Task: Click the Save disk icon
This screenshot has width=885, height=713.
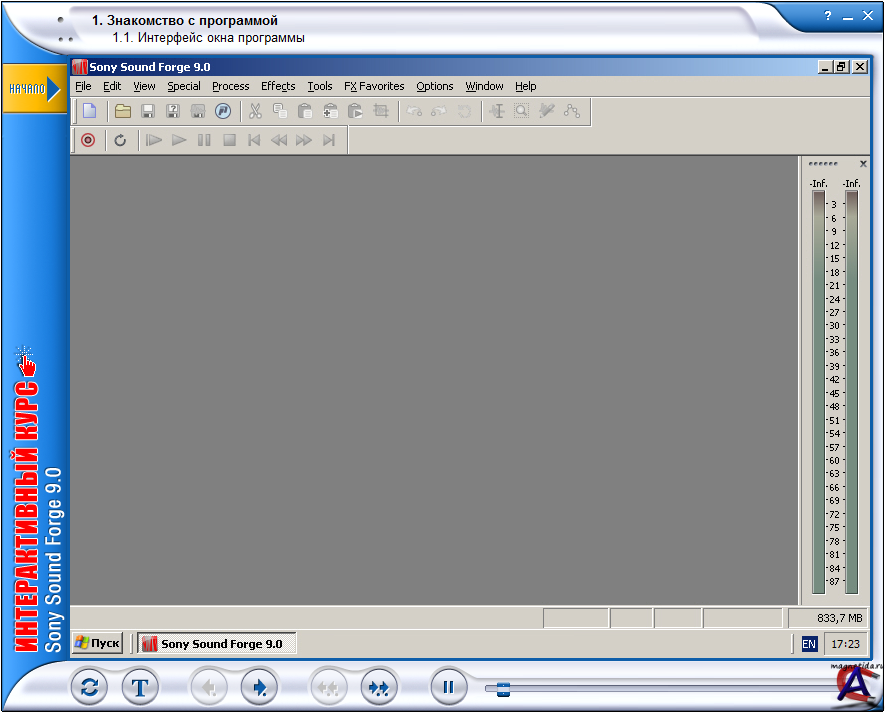Action: [x=148, y=111]
